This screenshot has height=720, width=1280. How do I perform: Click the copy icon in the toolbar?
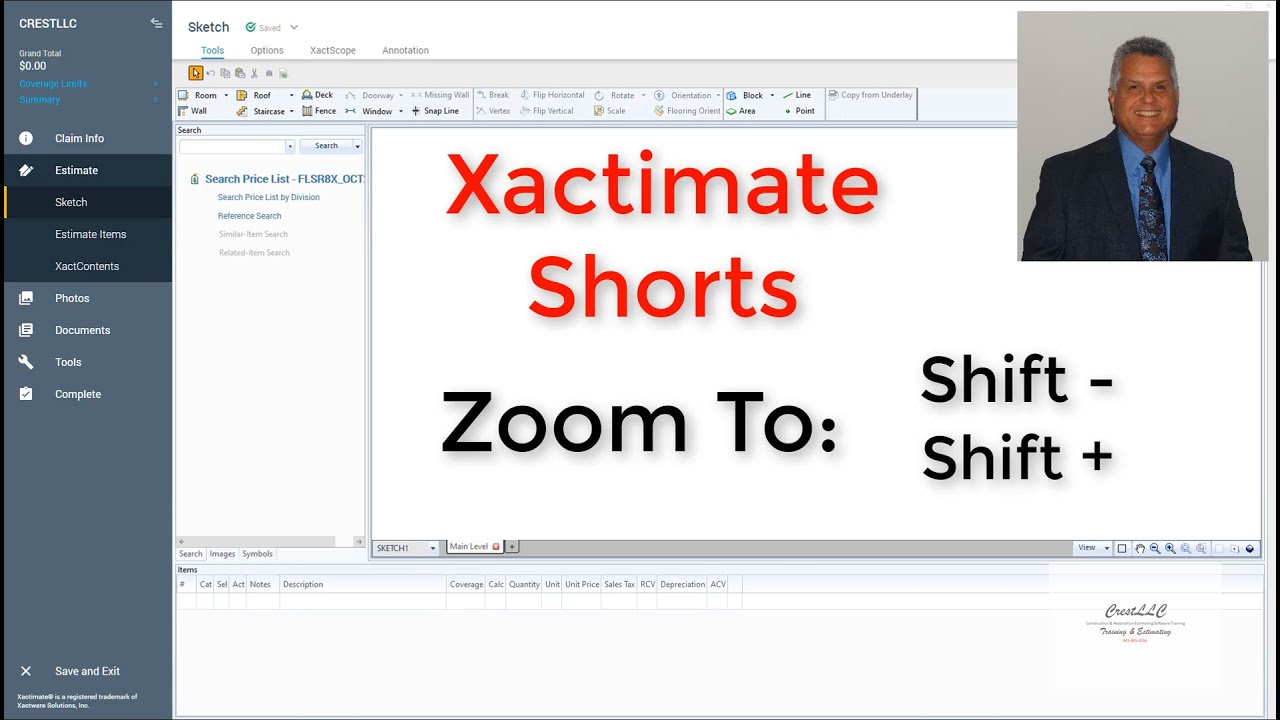(x=225, y=73)
